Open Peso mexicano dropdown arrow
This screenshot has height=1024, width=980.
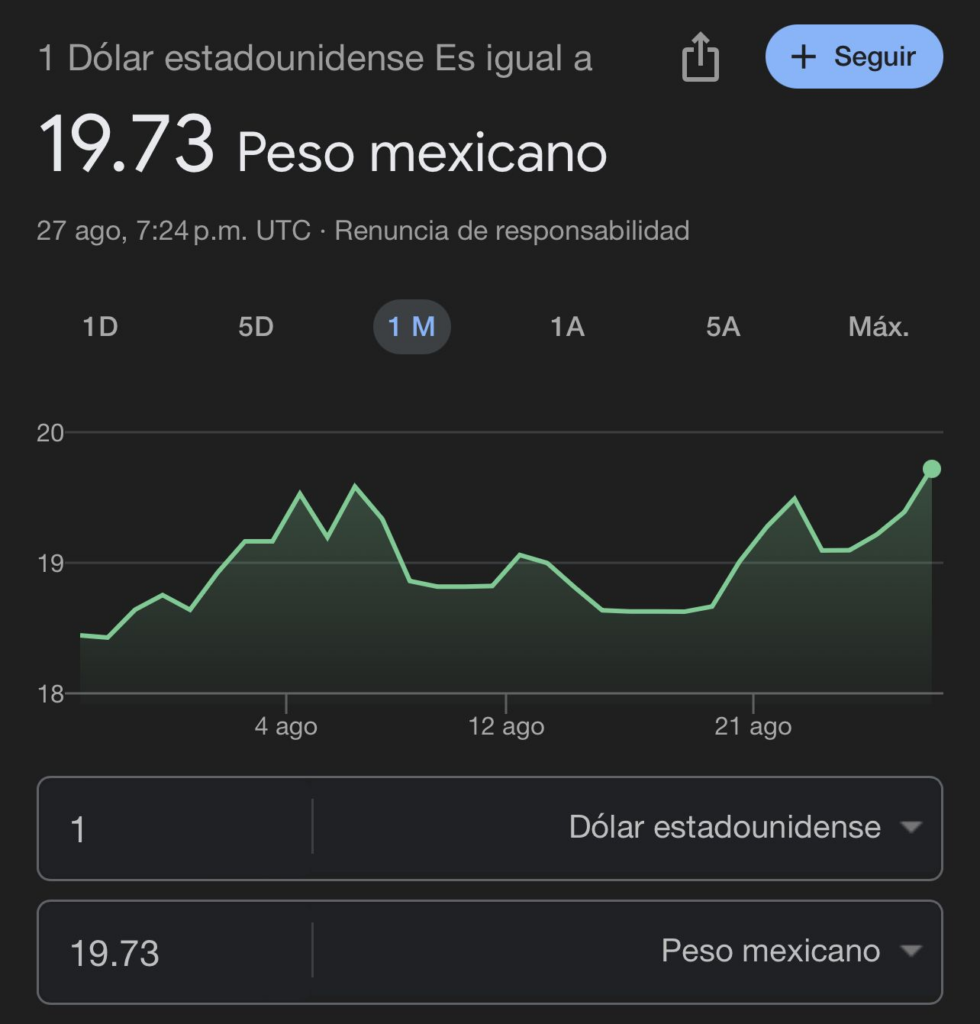pyautogui.click(x=911, y=951)
